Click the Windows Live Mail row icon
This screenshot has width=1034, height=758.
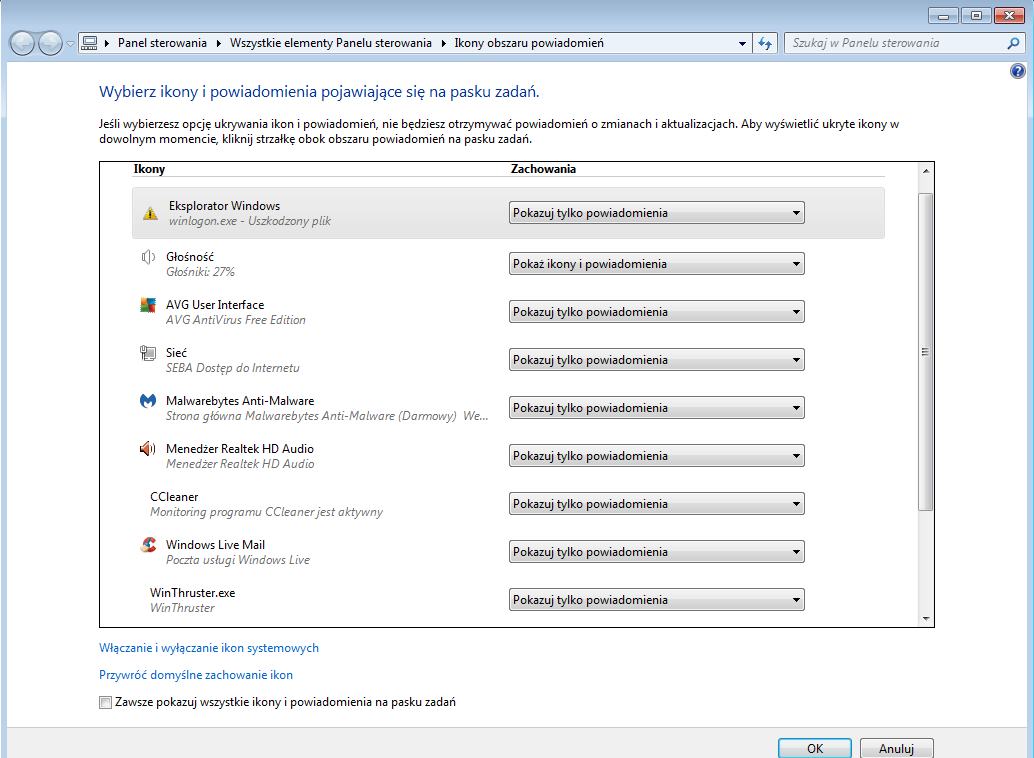[148, 545]
